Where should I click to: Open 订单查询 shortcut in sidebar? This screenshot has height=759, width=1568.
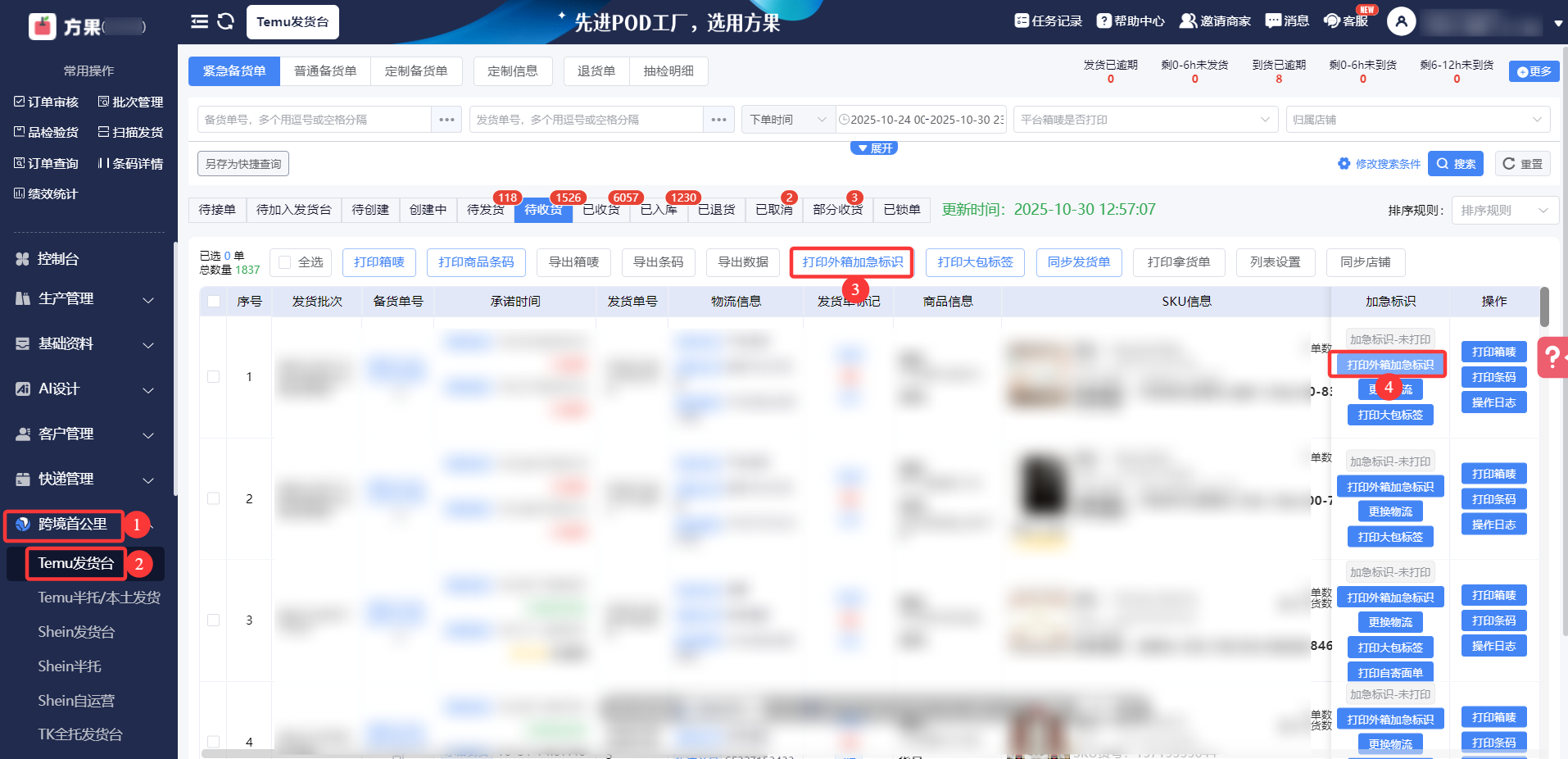click(x=47, y=163)
